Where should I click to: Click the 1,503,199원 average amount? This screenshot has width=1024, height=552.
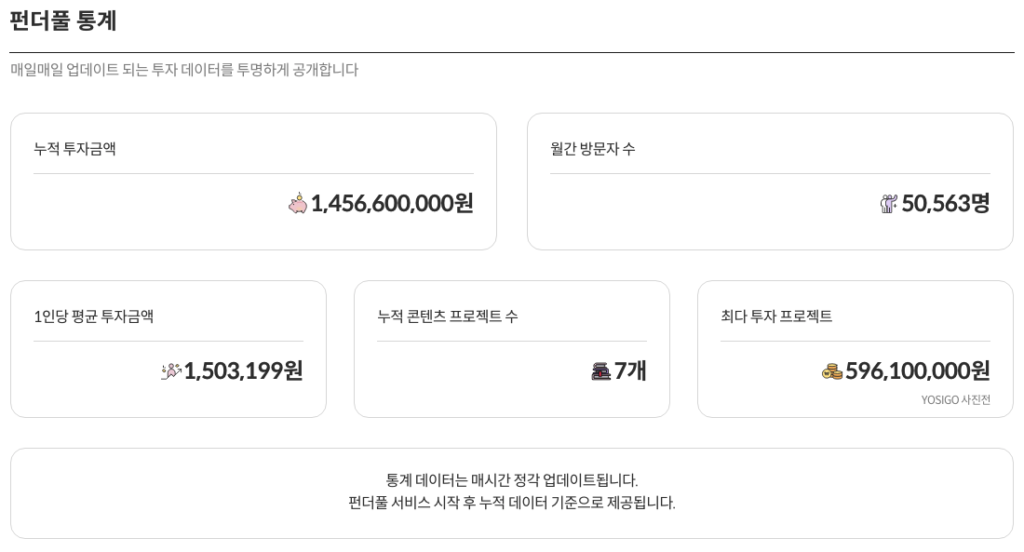click(x=243, y=371)
